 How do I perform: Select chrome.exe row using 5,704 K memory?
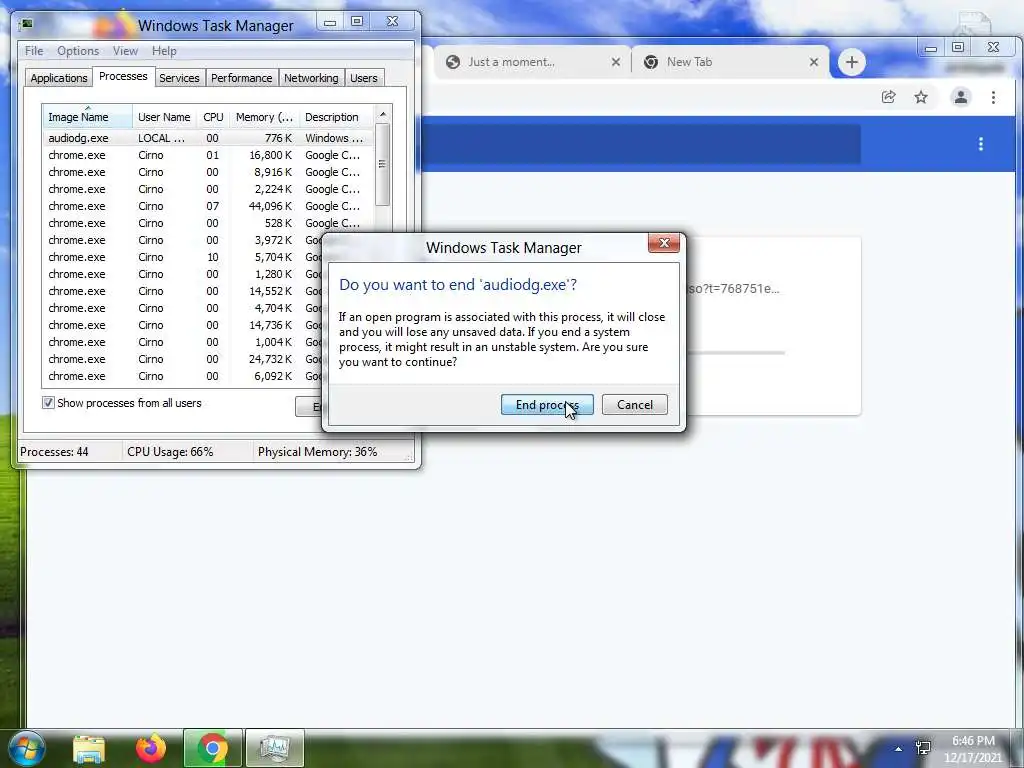(x=183, y=257)
